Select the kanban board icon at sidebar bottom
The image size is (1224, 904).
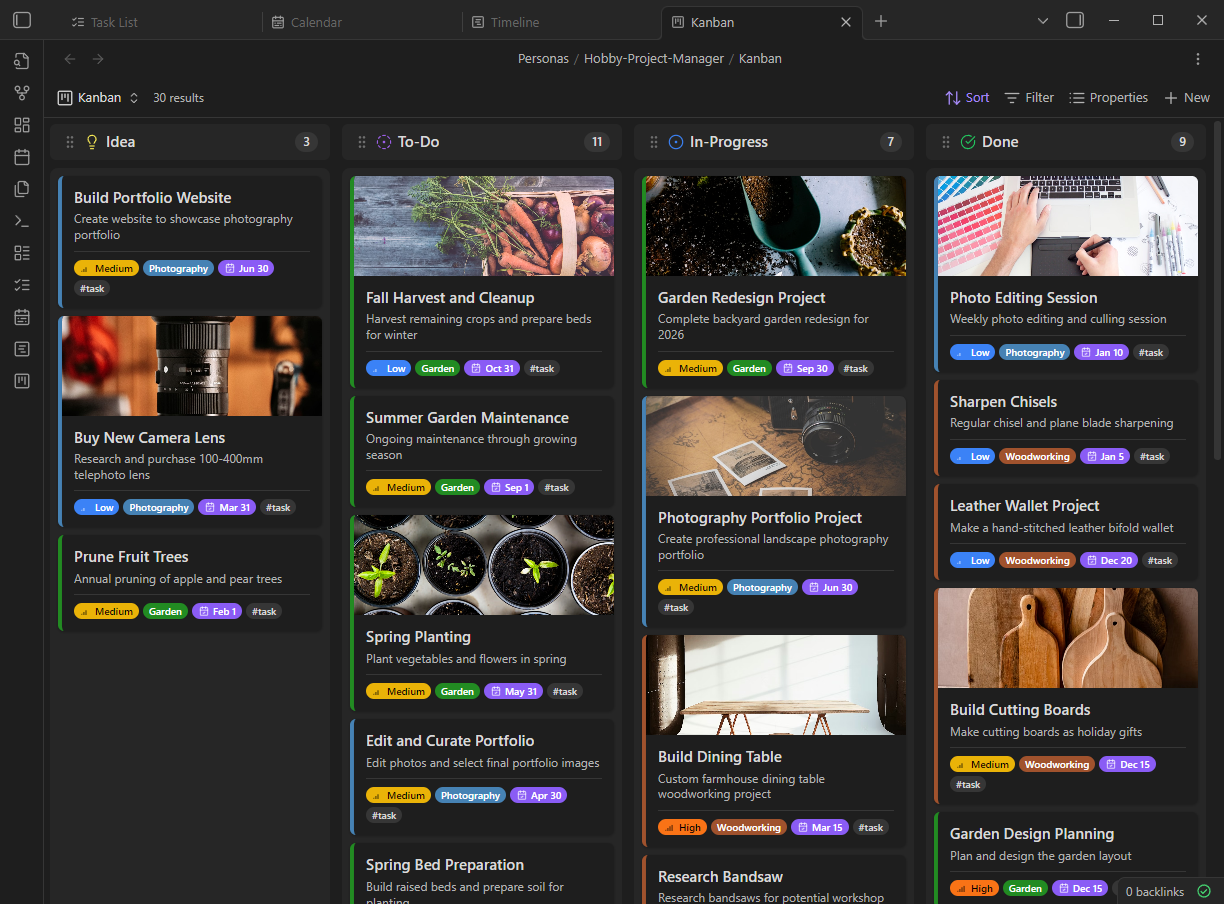point(22,381)
